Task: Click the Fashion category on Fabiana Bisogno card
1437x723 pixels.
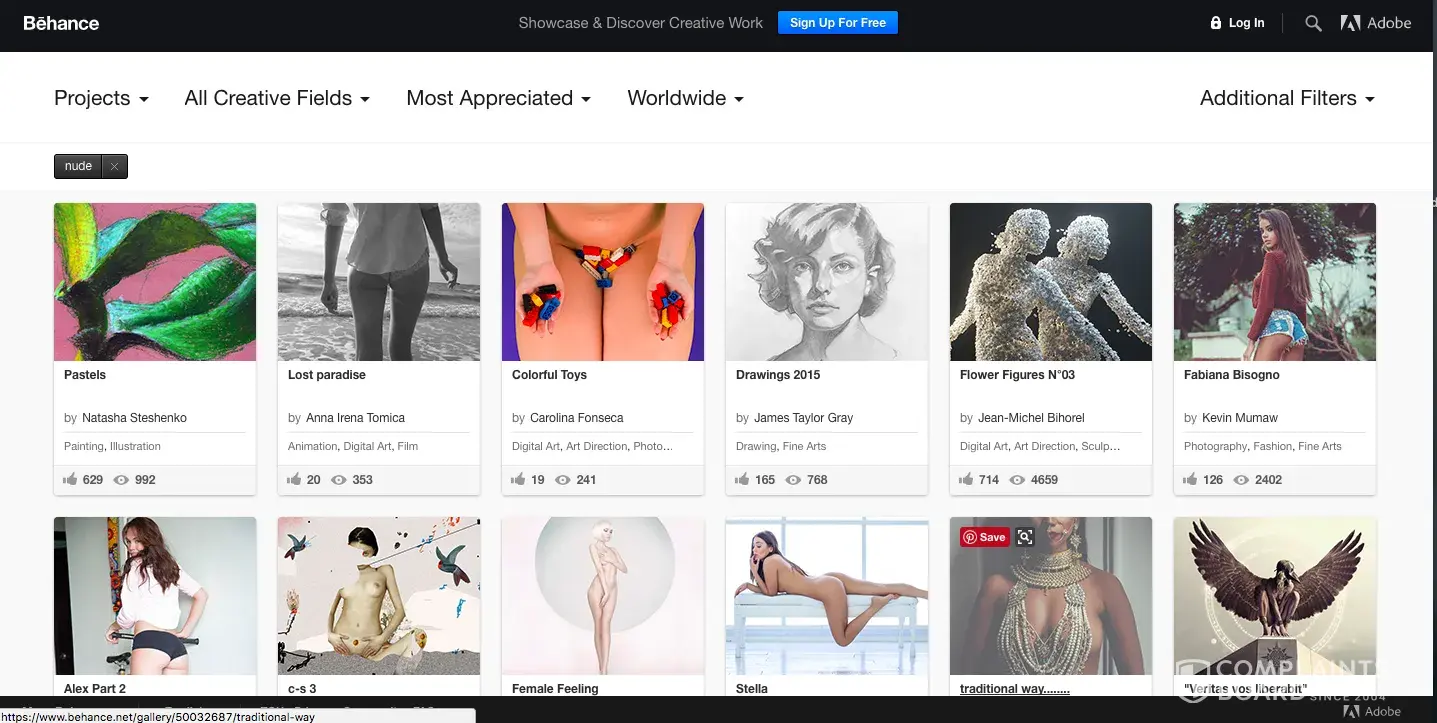Action: click(1273, 447)
